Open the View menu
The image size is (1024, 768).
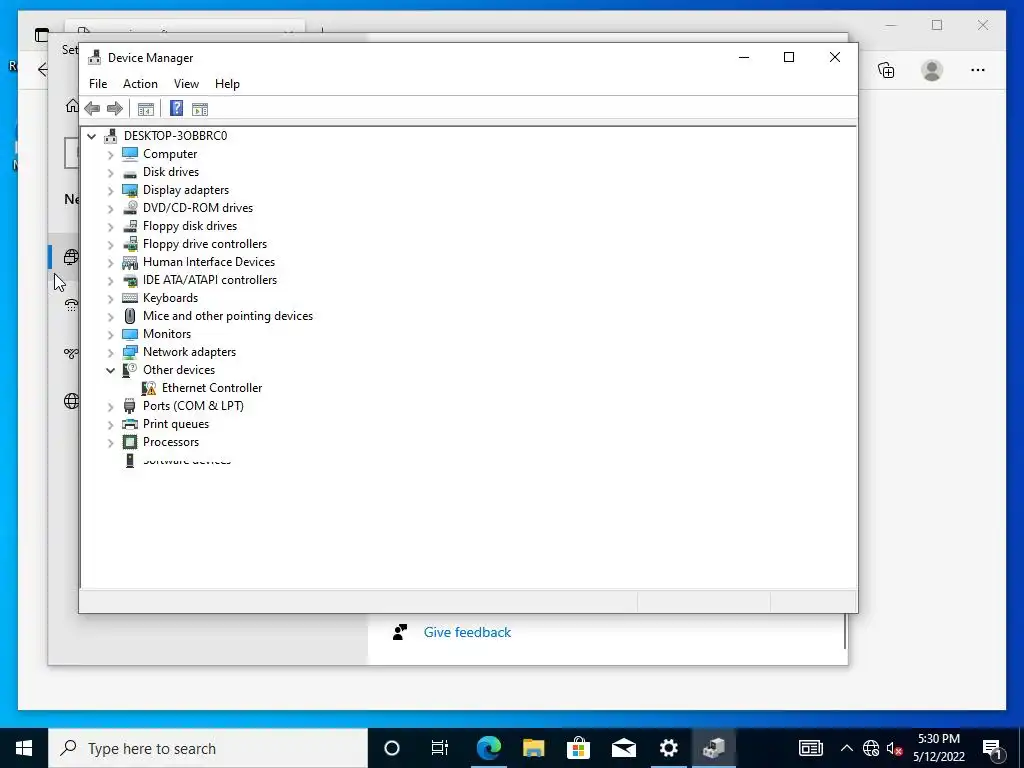coord(186,84)
